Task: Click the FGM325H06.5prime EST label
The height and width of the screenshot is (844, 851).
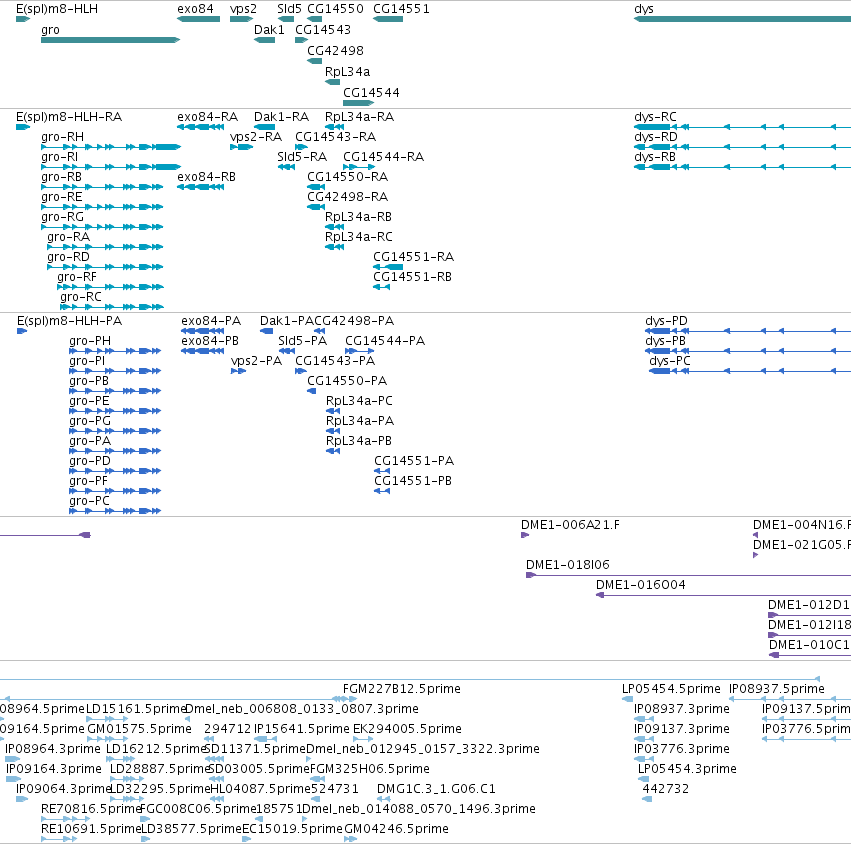Action: pyautogui.click(x=369, y=769)
